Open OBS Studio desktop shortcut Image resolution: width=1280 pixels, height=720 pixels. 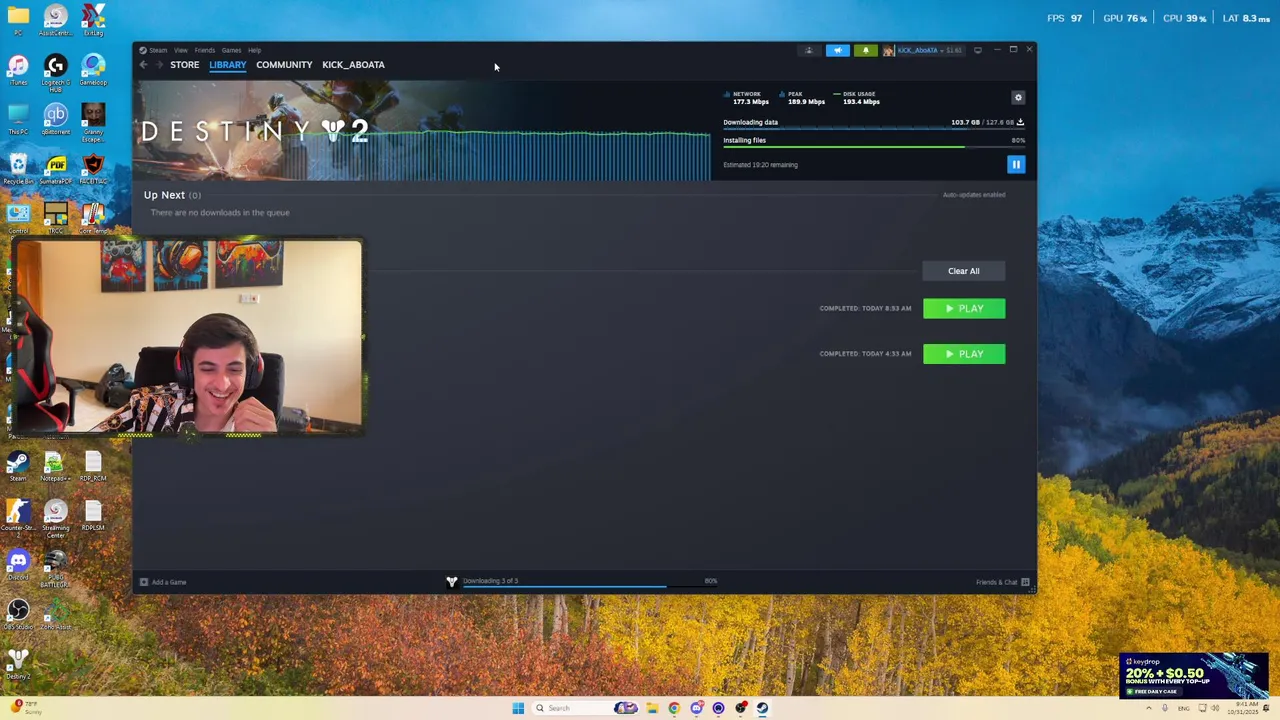18,616
